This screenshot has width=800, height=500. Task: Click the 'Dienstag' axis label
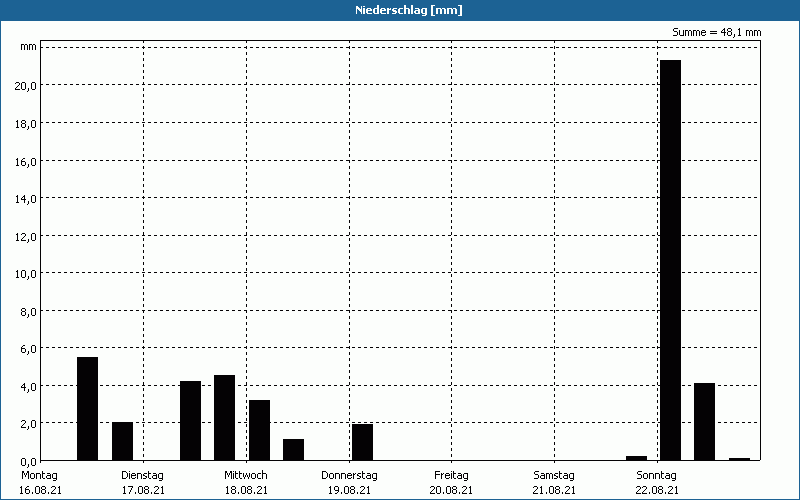(x=142, y=475)
